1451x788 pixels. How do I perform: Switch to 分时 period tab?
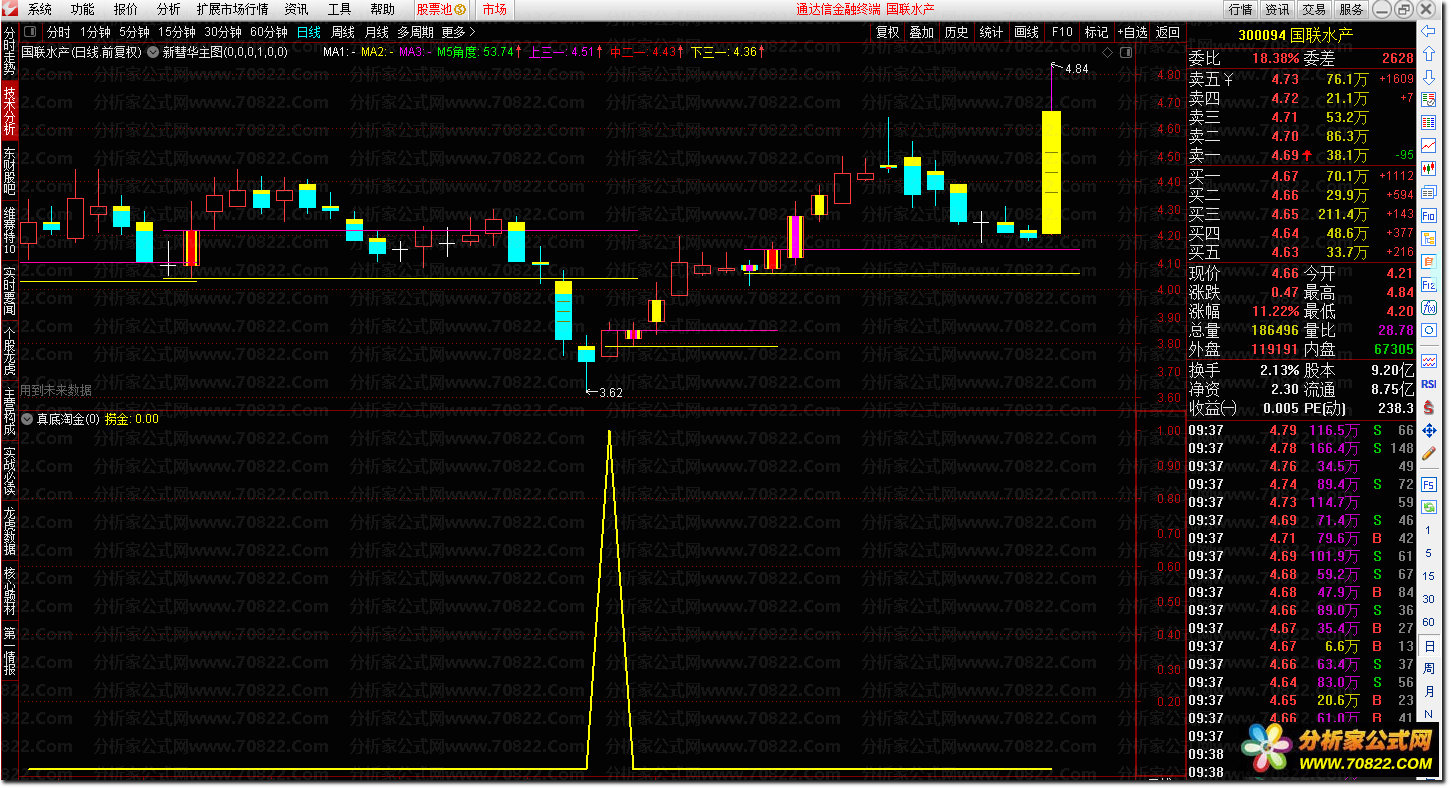59,32
